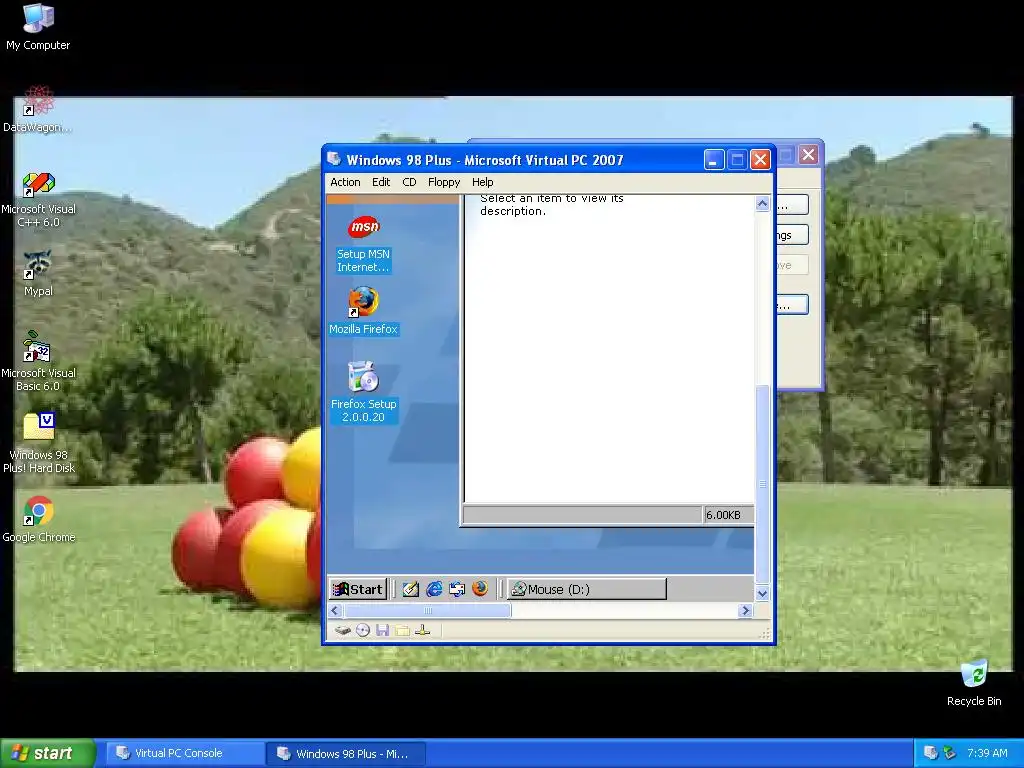The image size is (1024, 768).
Task: Select Setup MSN Internet icon in guest
Action: coord(363,245)
